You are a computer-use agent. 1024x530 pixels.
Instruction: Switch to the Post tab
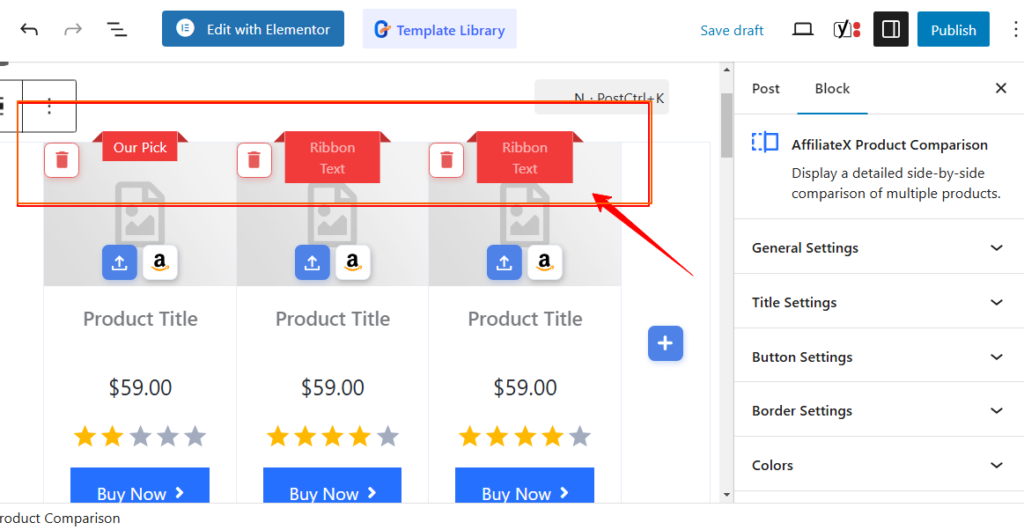tap(765, 89)
